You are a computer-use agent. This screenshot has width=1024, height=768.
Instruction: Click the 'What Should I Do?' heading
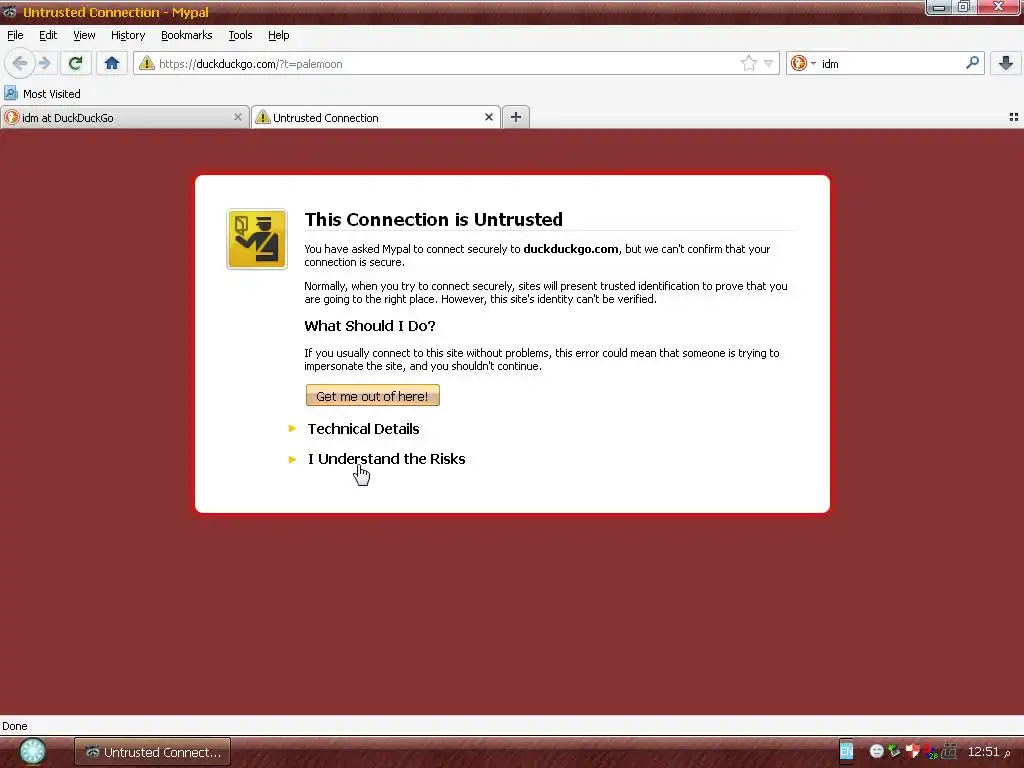pyautogui.click(x=370, y=326)
